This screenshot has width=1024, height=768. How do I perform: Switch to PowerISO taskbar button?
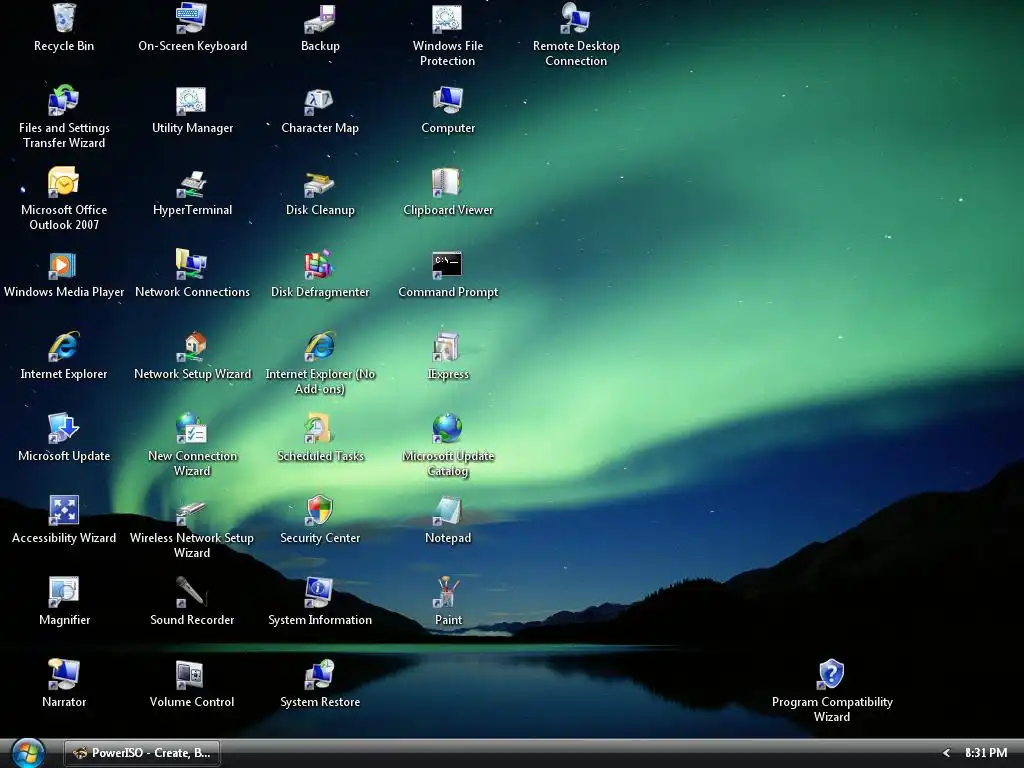[142, 753]
